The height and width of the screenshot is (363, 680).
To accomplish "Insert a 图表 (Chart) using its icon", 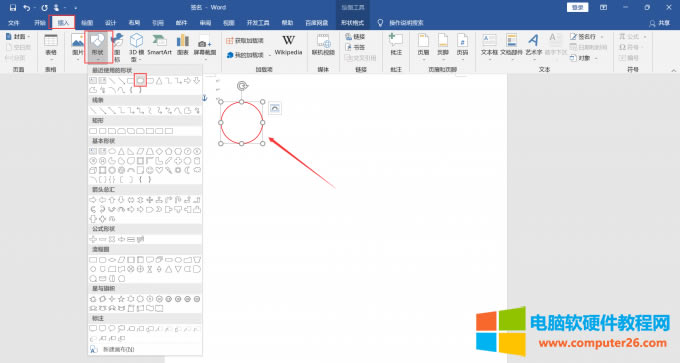I will pyautogui.click(x=183, y=40).
